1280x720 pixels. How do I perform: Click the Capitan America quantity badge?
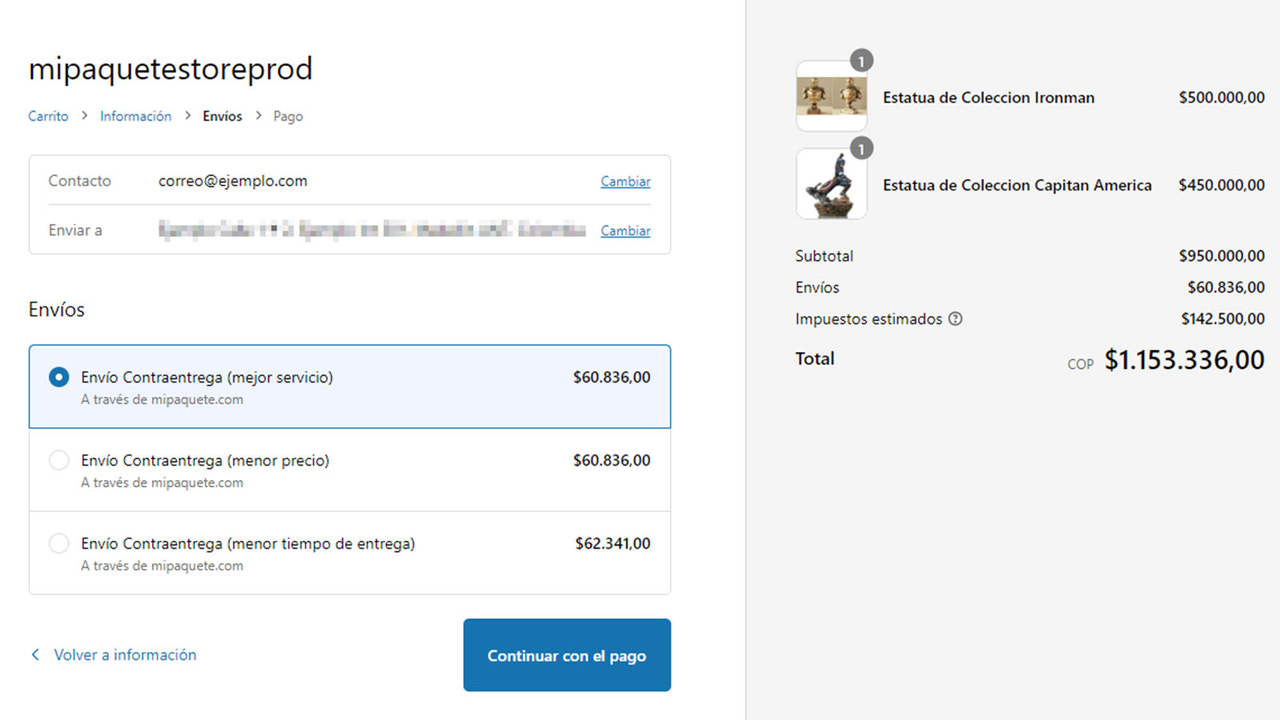coord(862,148)
